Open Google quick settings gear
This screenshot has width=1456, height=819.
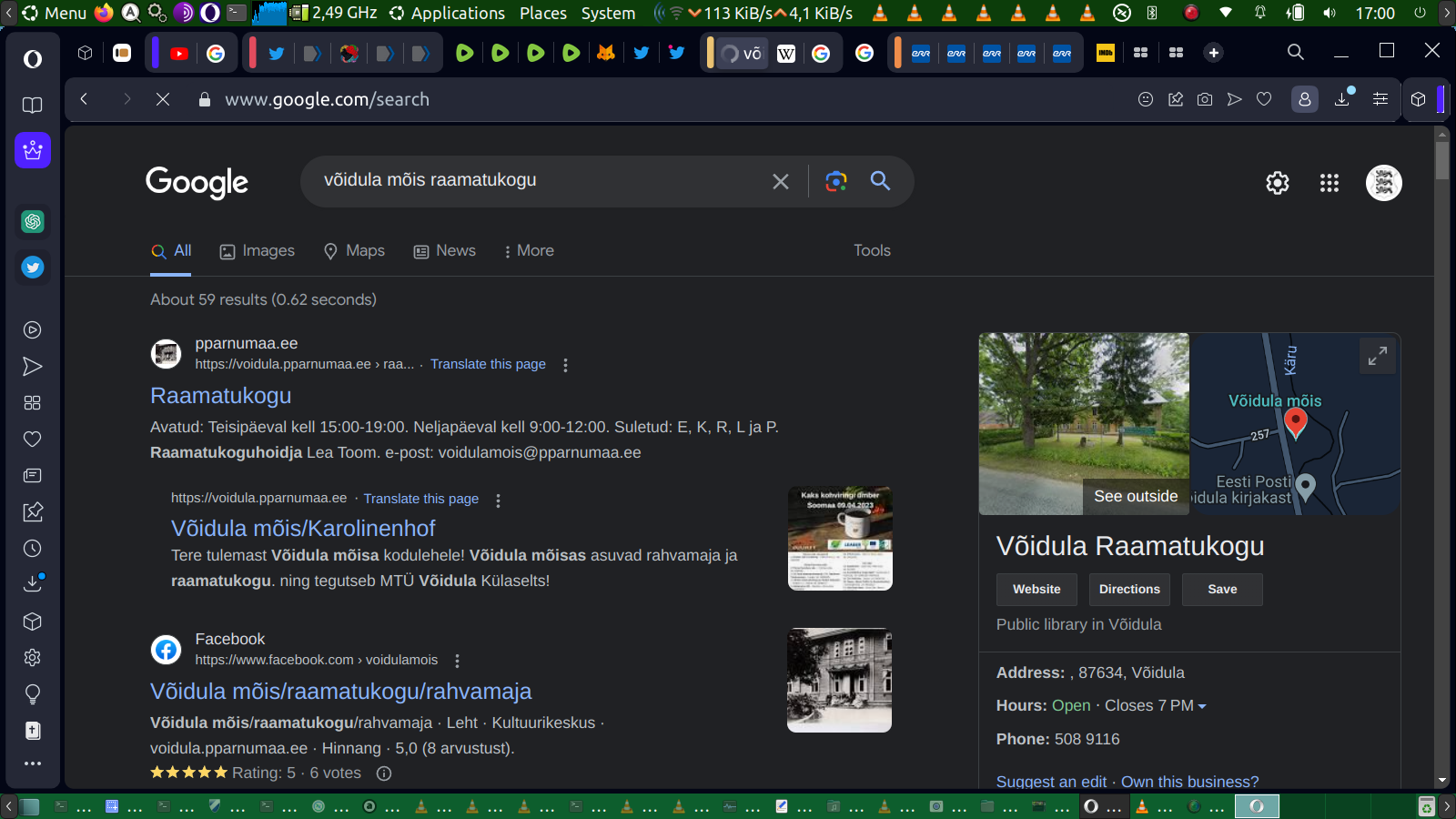(x=1278, y=183)
